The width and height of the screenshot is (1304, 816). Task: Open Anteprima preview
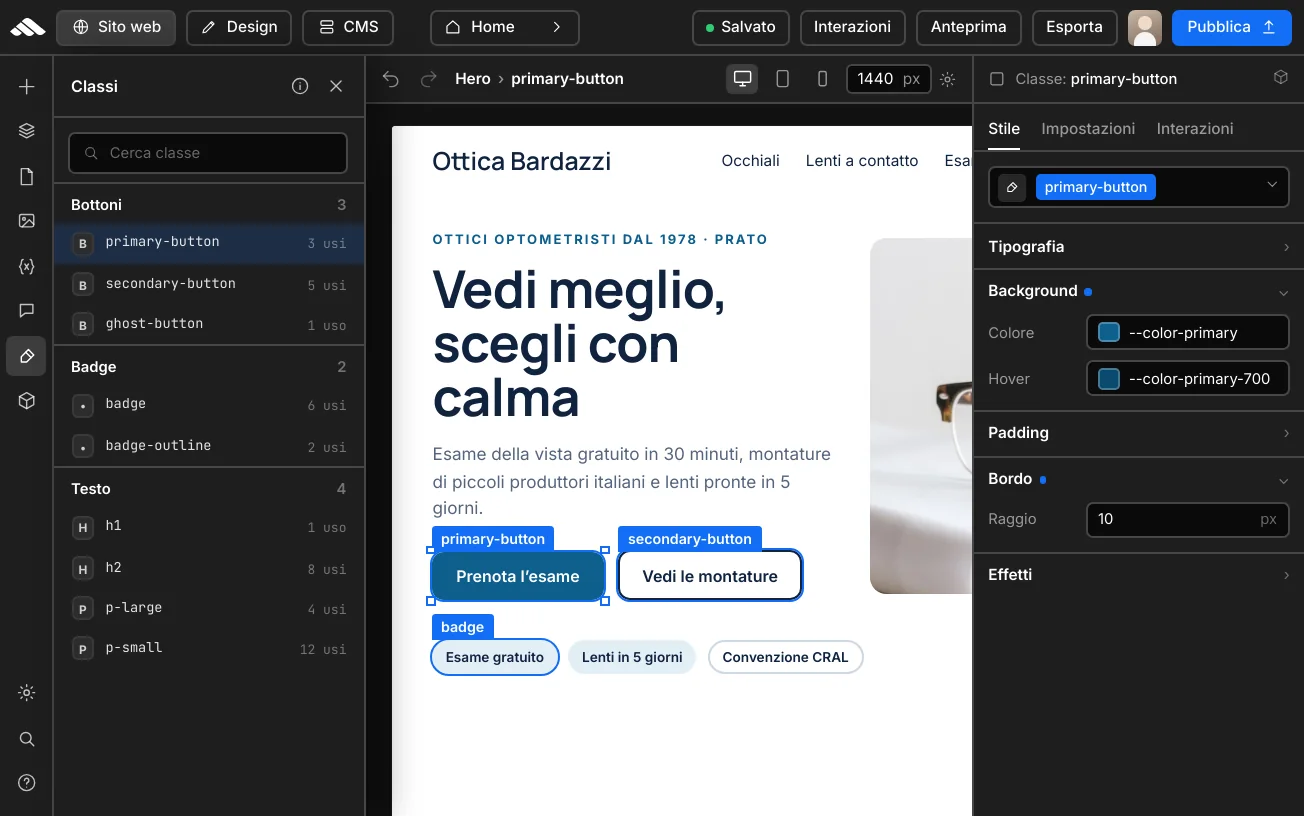969,27
